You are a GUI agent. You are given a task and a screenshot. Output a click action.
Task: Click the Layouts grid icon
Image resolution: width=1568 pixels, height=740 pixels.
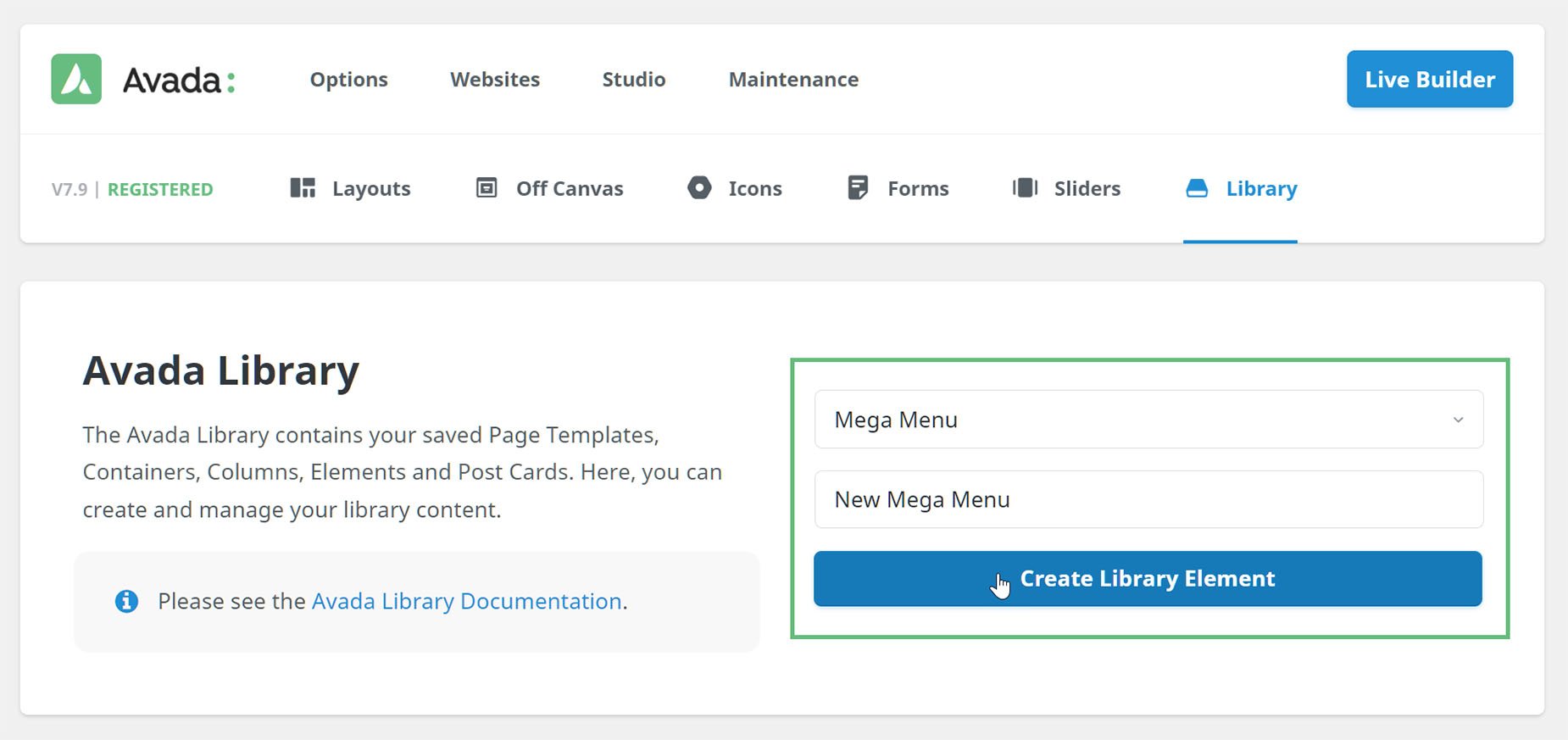[x=303, y=187]
